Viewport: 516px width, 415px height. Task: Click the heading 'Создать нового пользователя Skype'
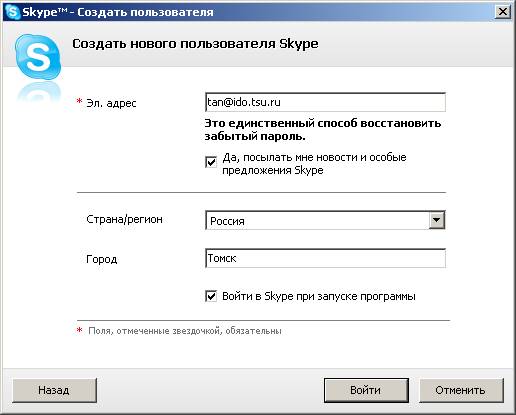point(195,44)
